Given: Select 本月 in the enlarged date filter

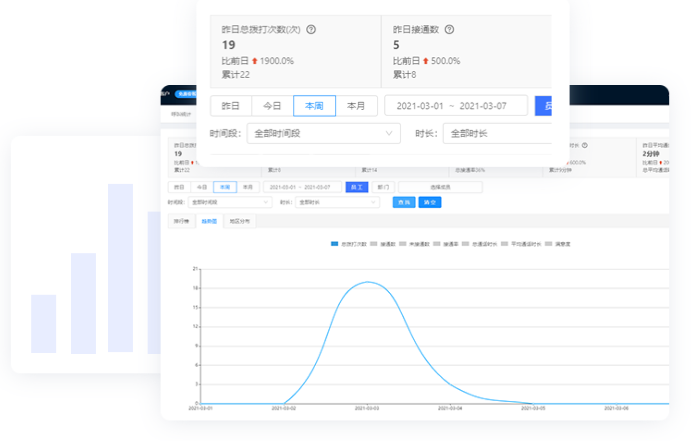Looking at the screenshot, I should (x=356, y=106).
